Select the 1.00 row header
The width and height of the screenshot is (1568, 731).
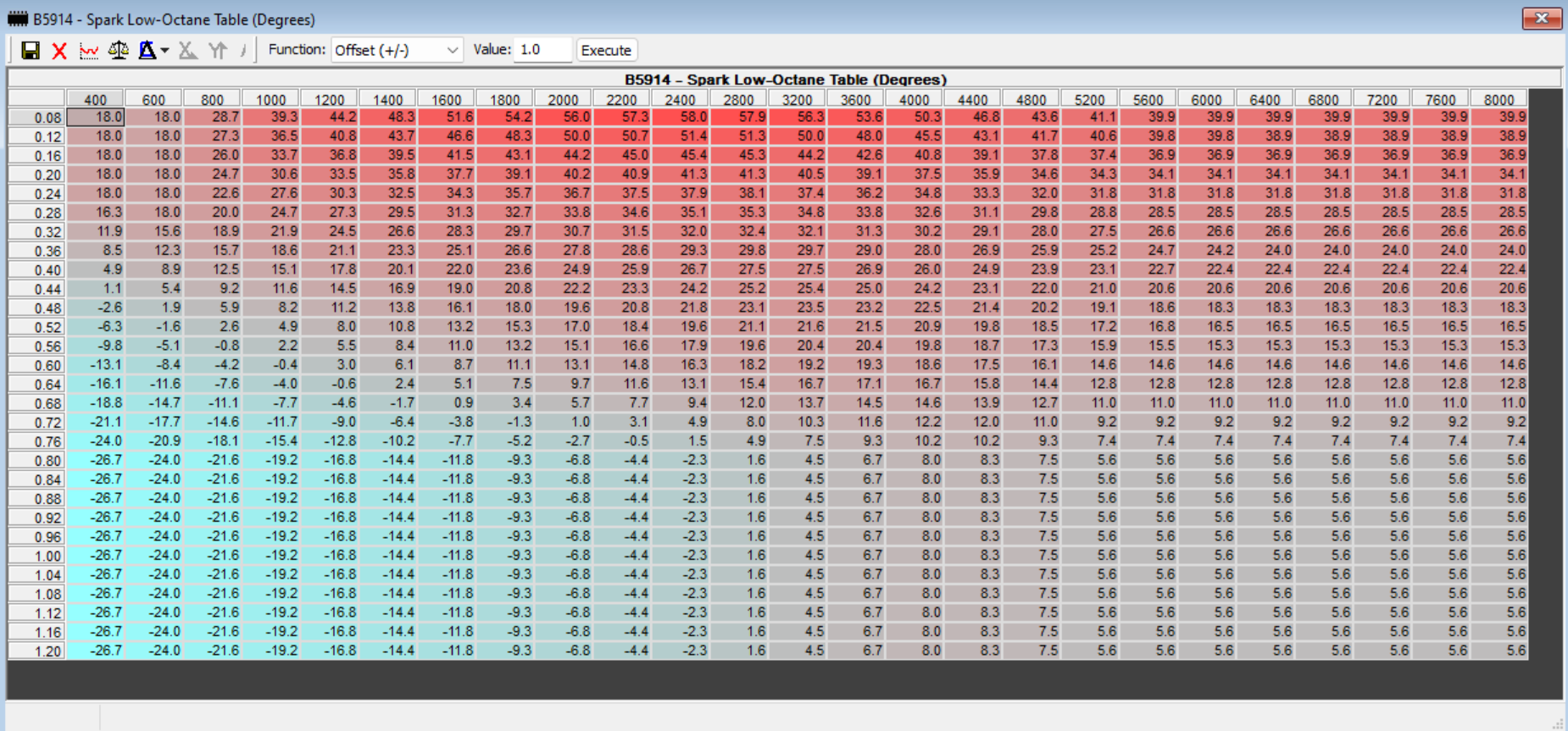click(37, 556)
